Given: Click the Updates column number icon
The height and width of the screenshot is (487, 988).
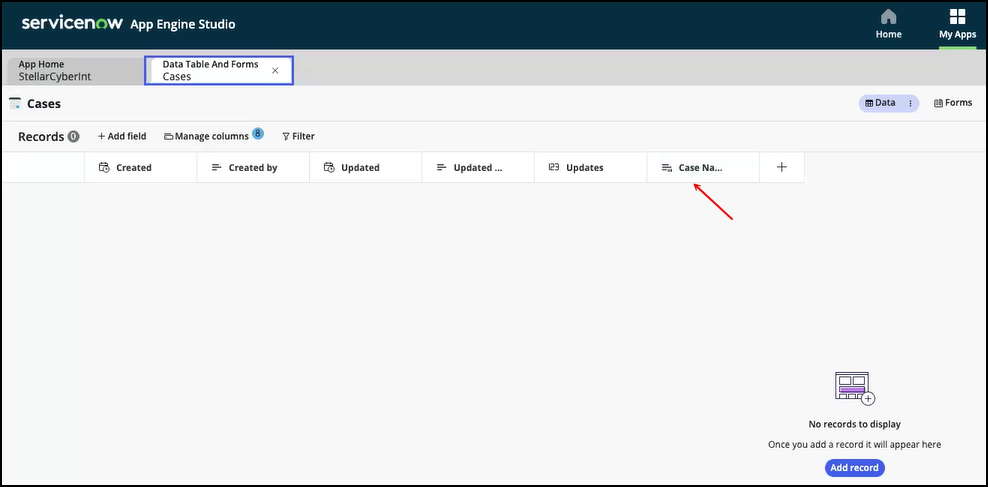Looking at the screenshot, I should click(x=553, y=168).
